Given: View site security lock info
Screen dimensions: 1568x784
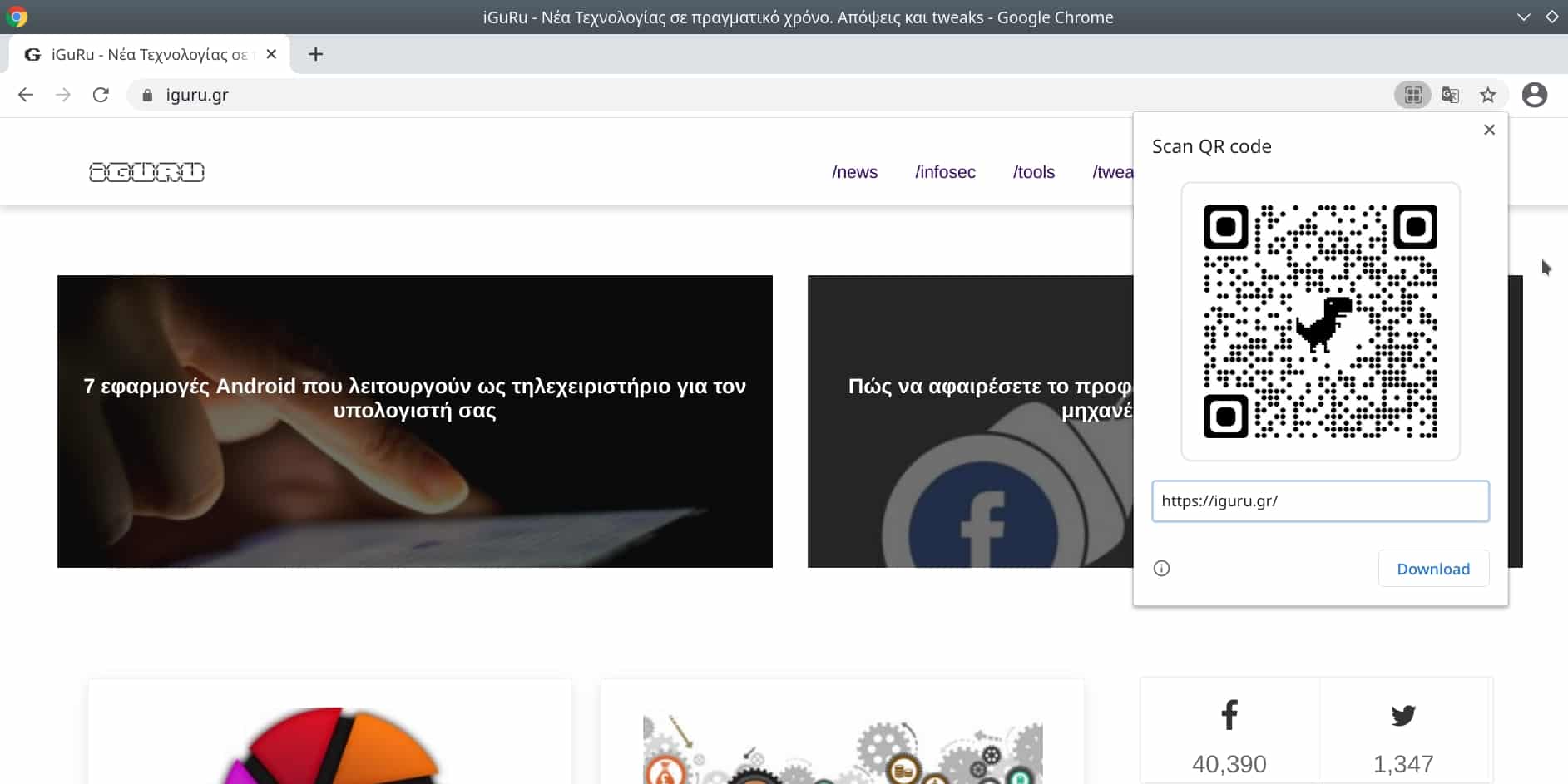Looking at the screenshot, I should pos(147,95).
